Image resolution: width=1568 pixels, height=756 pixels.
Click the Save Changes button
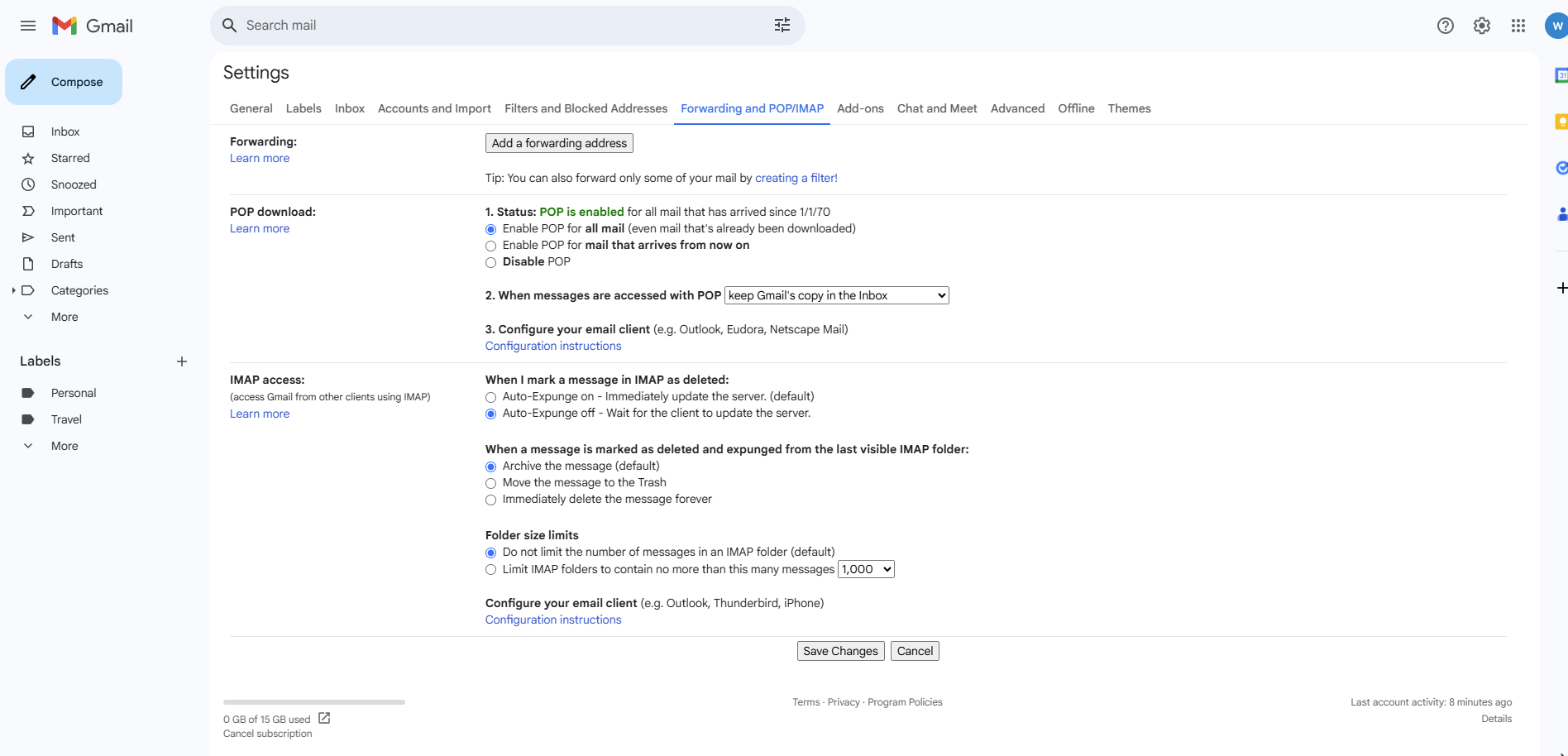click(x=840, y=651)
